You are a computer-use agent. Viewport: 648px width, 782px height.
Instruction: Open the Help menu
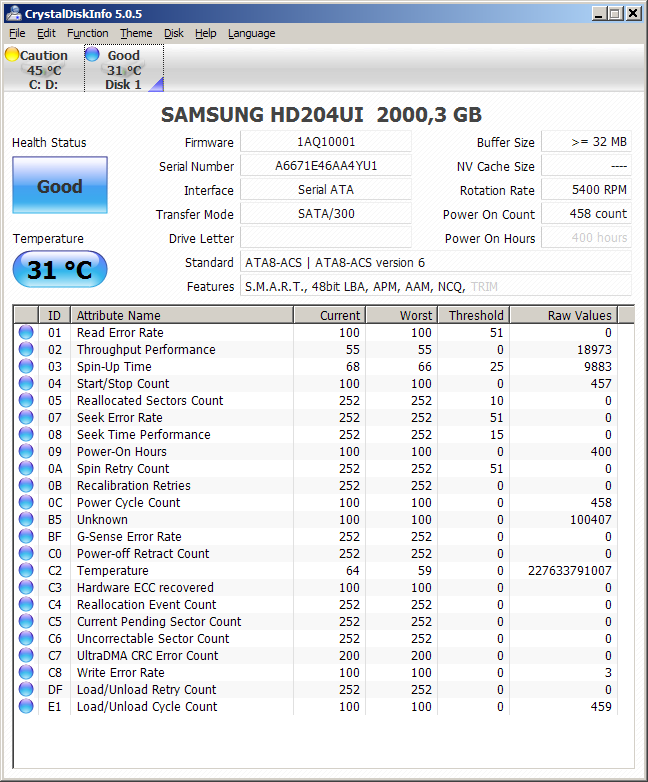coord(206,33)
